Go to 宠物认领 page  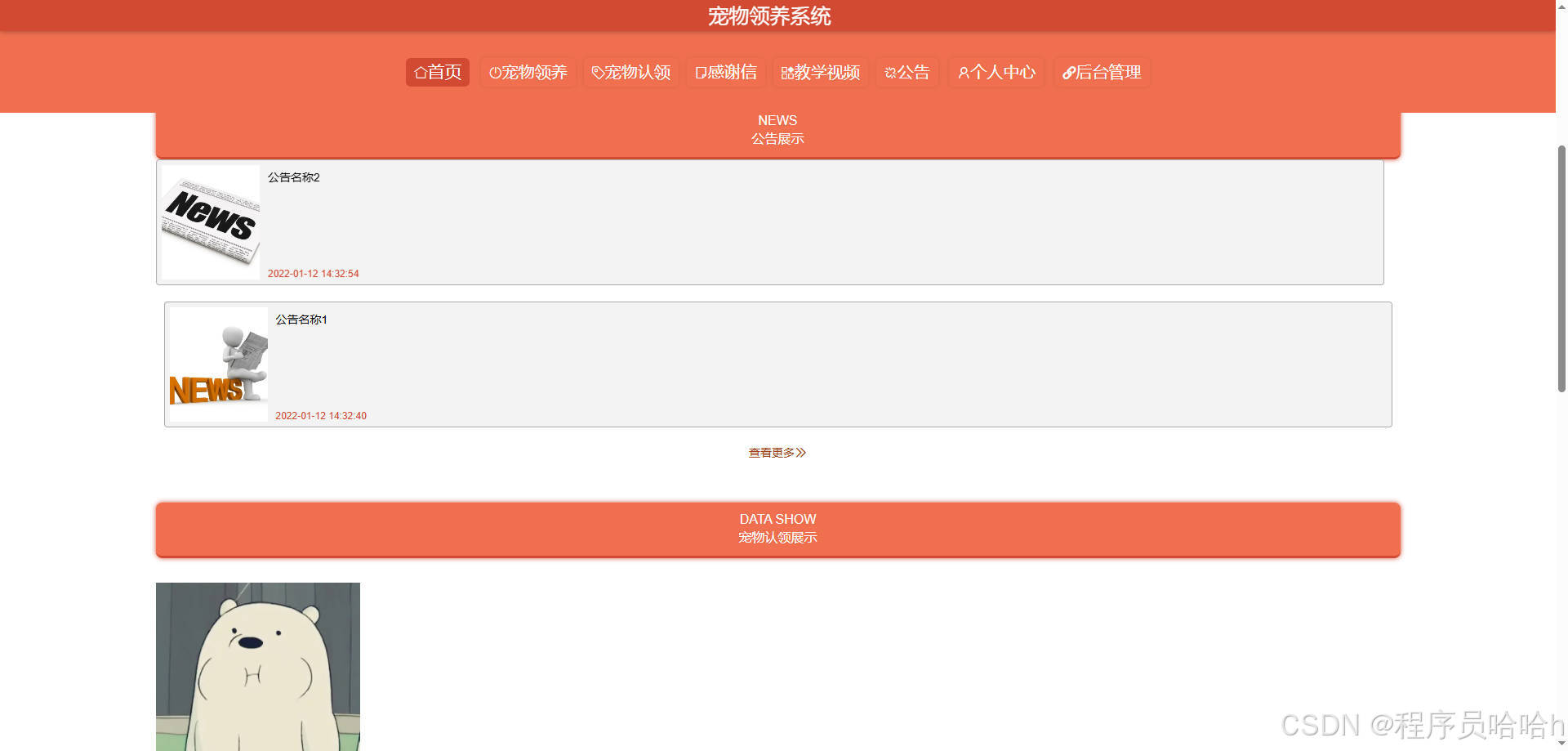(x=631, y=72)
